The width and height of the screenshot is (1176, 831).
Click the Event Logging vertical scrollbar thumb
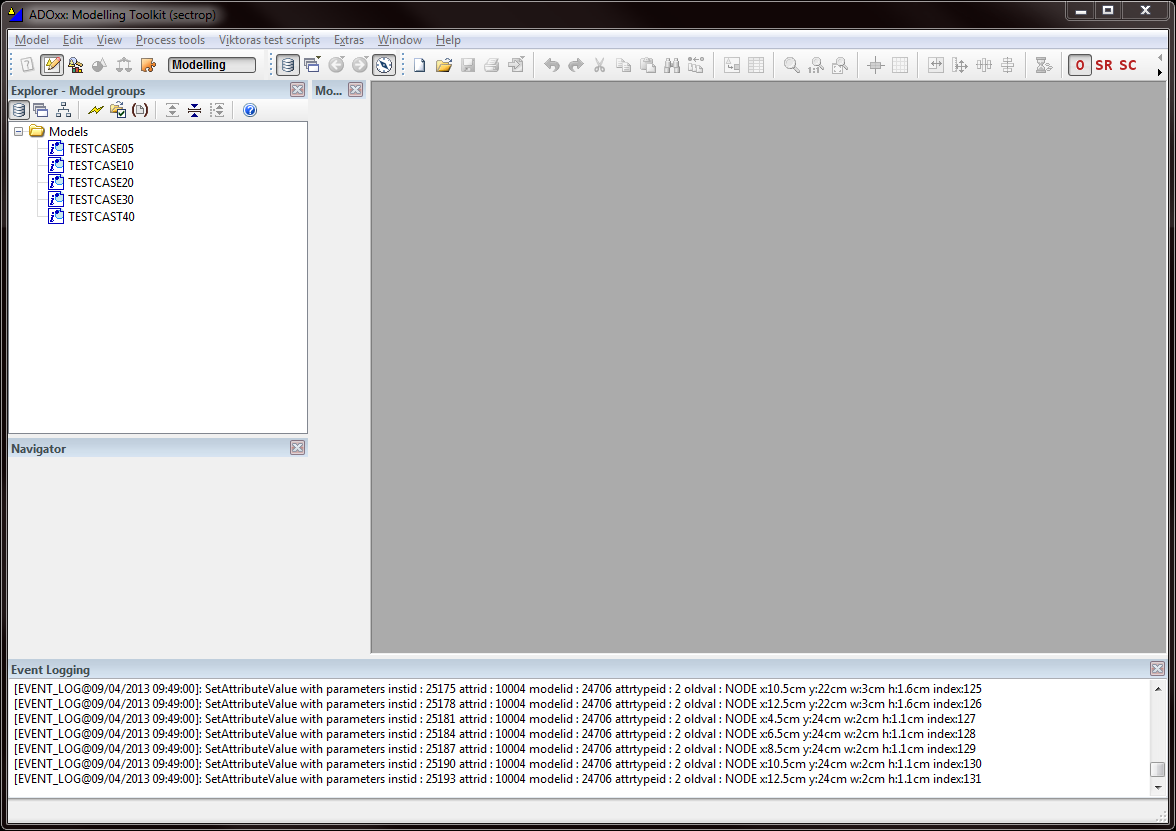[x=1158, y=770]
